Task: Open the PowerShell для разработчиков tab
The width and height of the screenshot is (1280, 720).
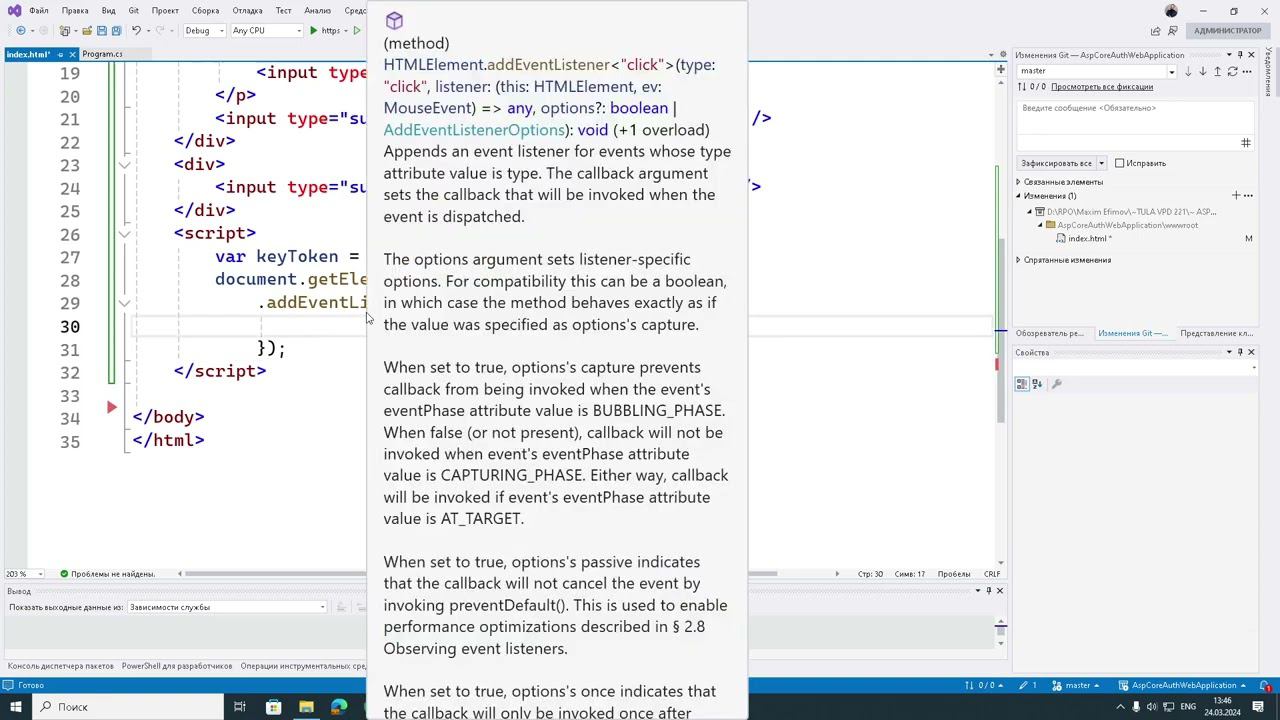Action: pos(177,666)
